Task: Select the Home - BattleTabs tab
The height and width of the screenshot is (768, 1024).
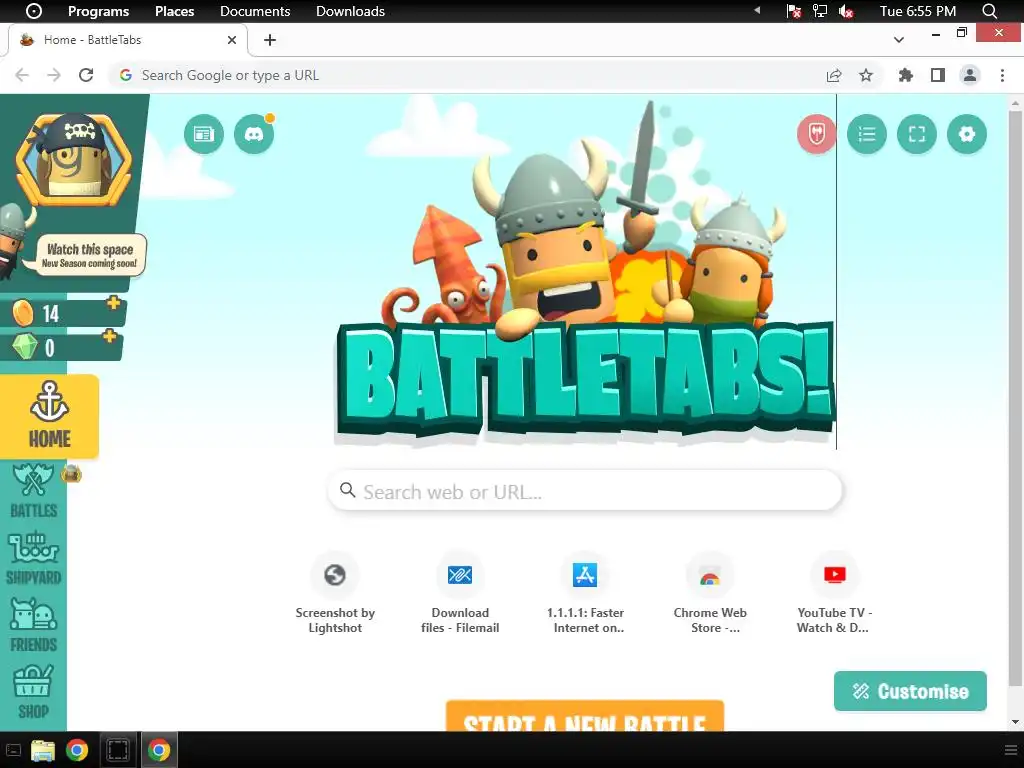Action: pos(127,40)
